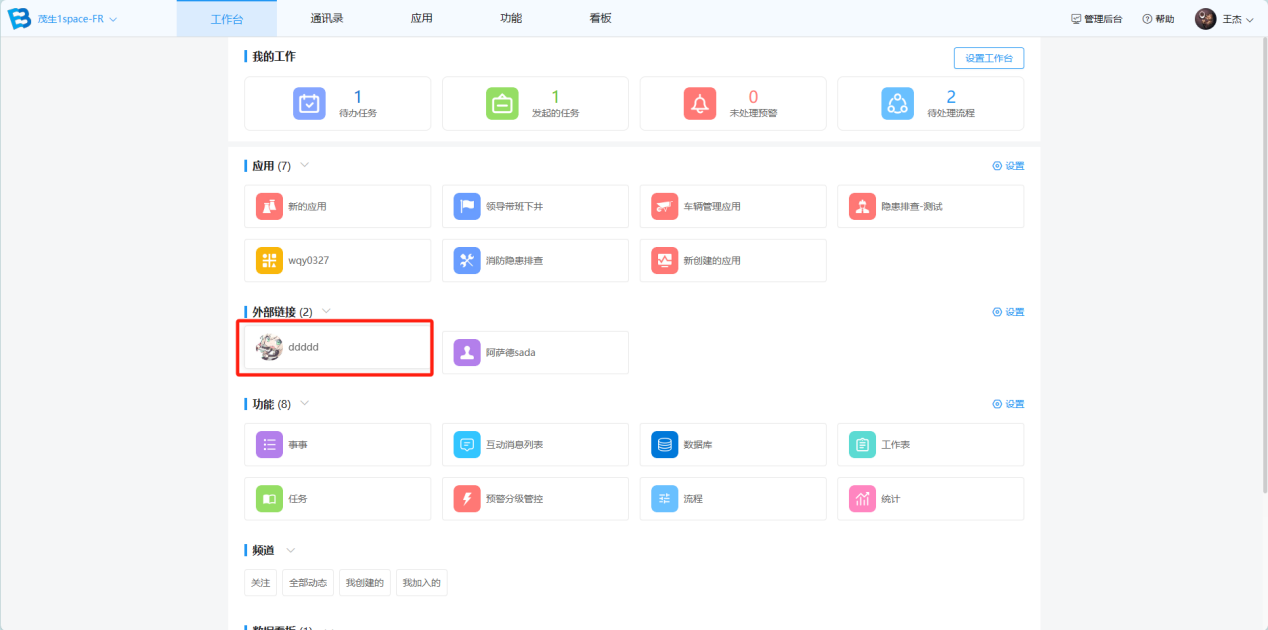Image resolution: width=1268 pixels, height=630 pixels.
Task: Open the 统计 chart icon
Action: [862, 498]
